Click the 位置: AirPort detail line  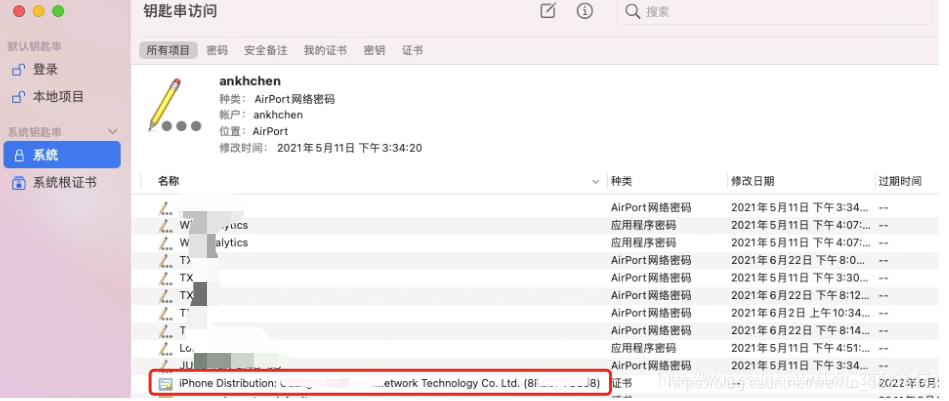[254, 131]
